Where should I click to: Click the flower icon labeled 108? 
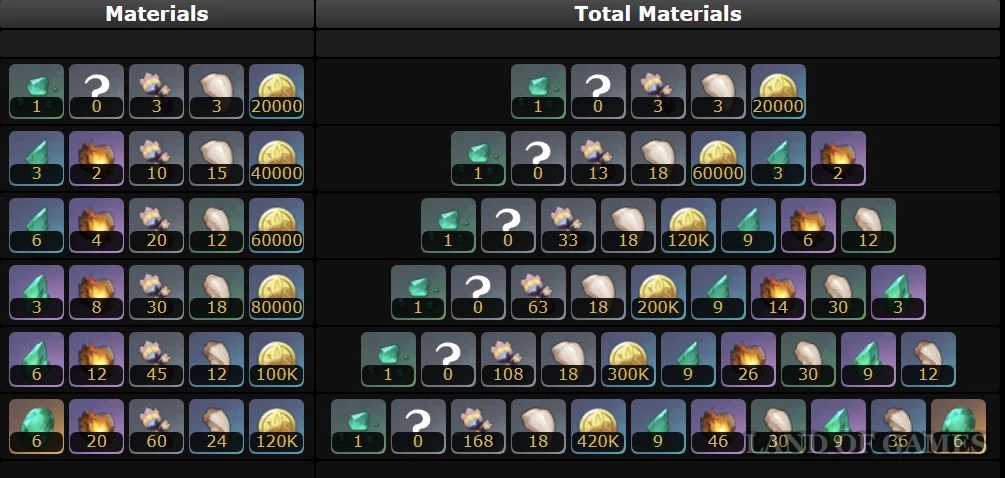point(508,359)
